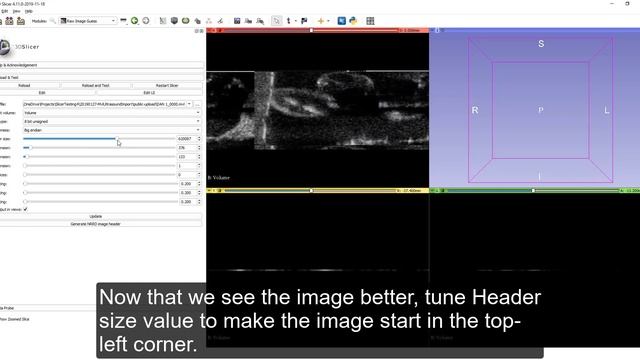Viewport: 640px width, 360px height.
Task: Click the Reload button
Action: click(29, 85)
